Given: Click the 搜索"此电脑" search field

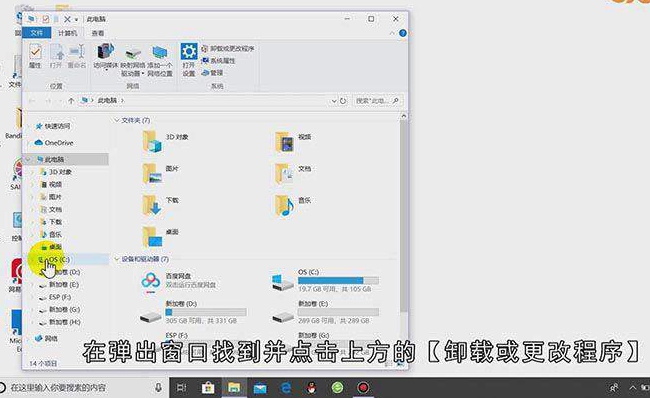Looking at the screenshot, I should [377, 101].
